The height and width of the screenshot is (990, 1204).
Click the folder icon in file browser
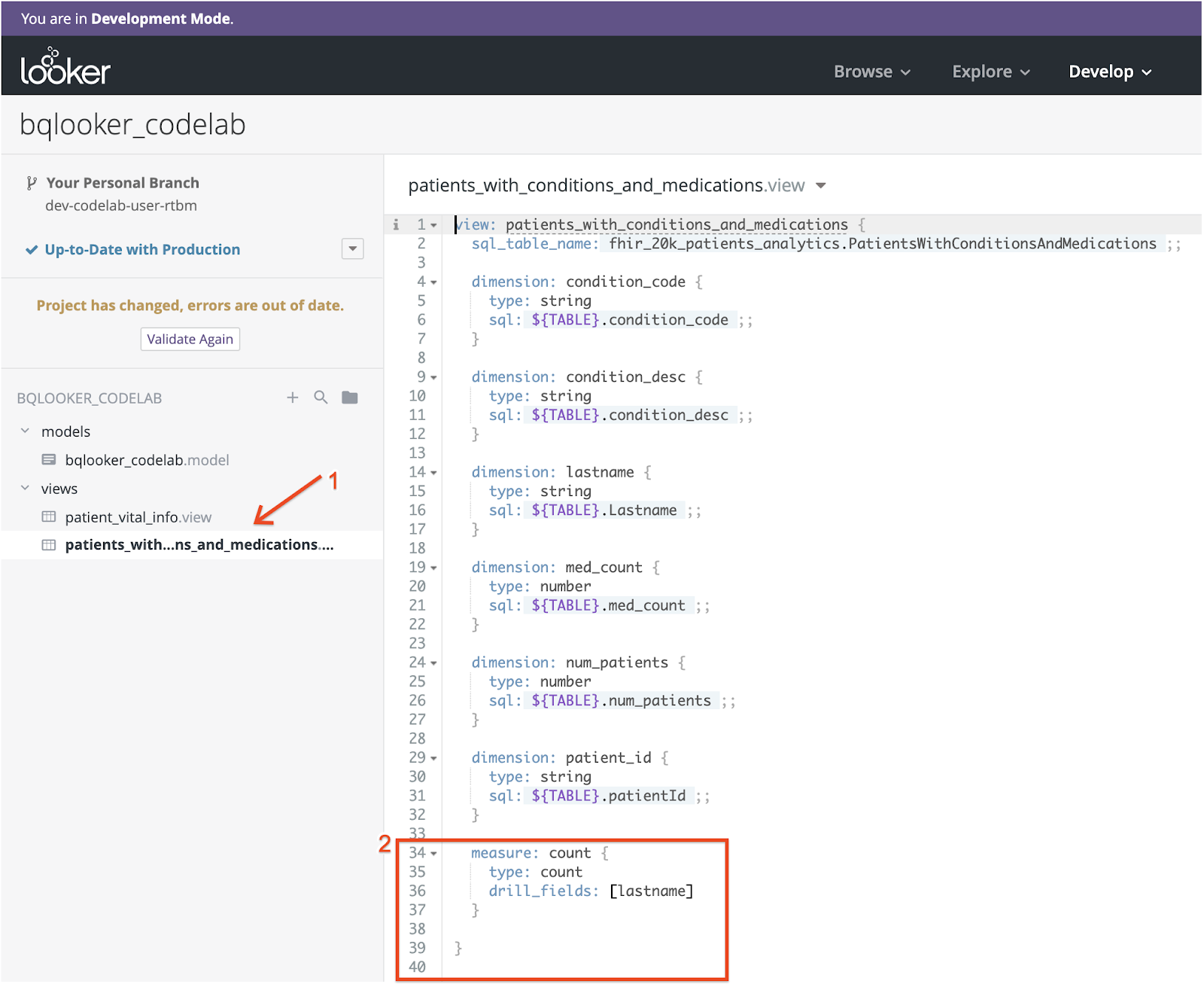tap(350, 398)
